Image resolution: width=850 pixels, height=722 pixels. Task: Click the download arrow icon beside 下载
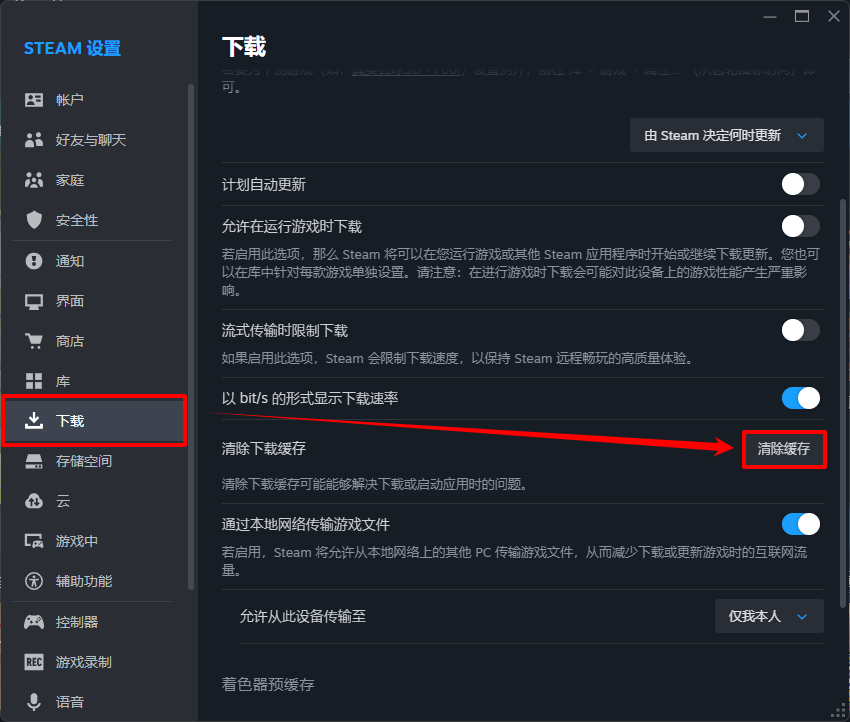[x=34, y=421]
